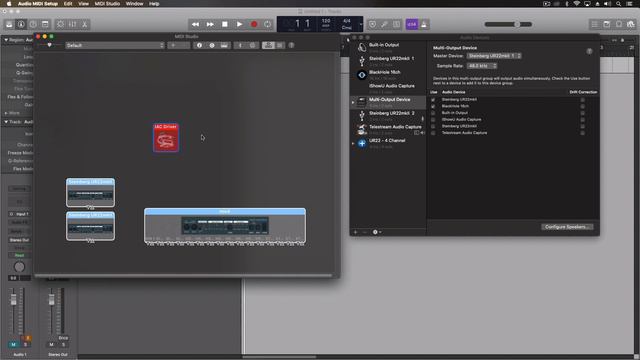This screenshot has height=360, width=640.
Task: Rewind playback in Logic transport
Action: click(x=196, y=24)
